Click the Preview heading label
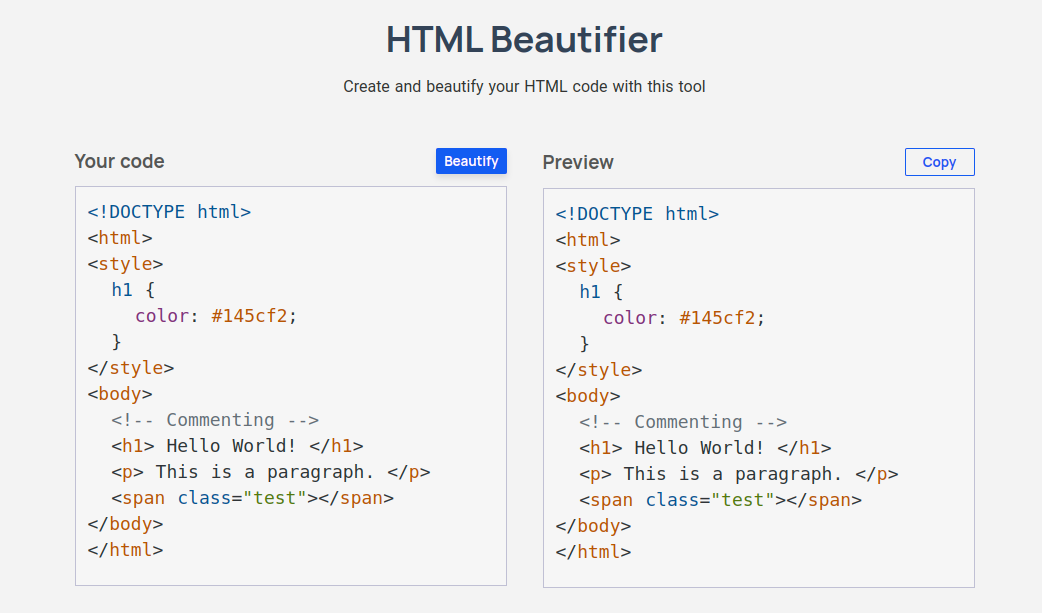Viewport: 1042px width, 613px height. pyautogui.click(x=578, y=162)
